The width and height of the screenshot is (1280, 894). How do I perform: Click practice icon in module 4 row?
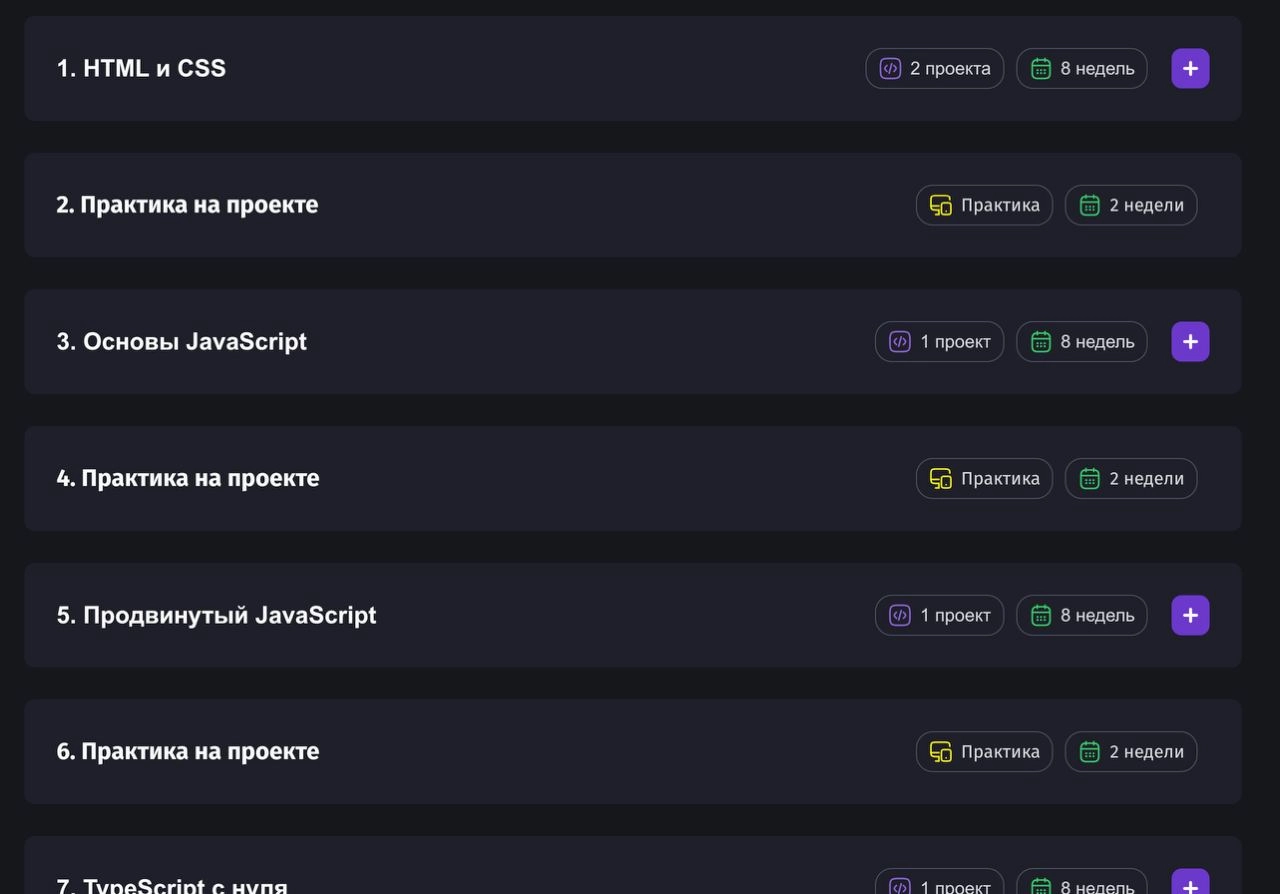(941, 479)
